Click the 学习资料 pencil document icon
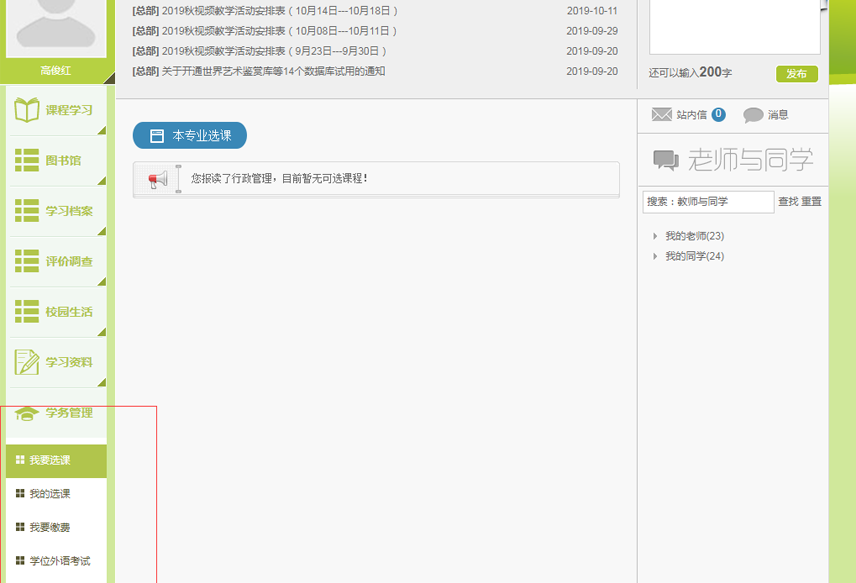This screenshot has width=856, height=583. (x=27, y=362)
